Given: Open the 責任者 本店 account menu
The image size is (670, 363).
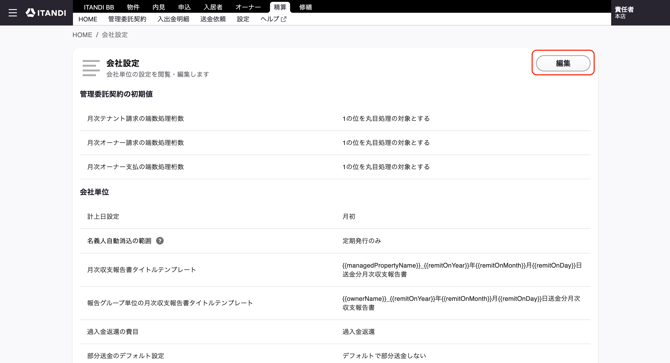Looking at the screenshot, I should 624,12.
